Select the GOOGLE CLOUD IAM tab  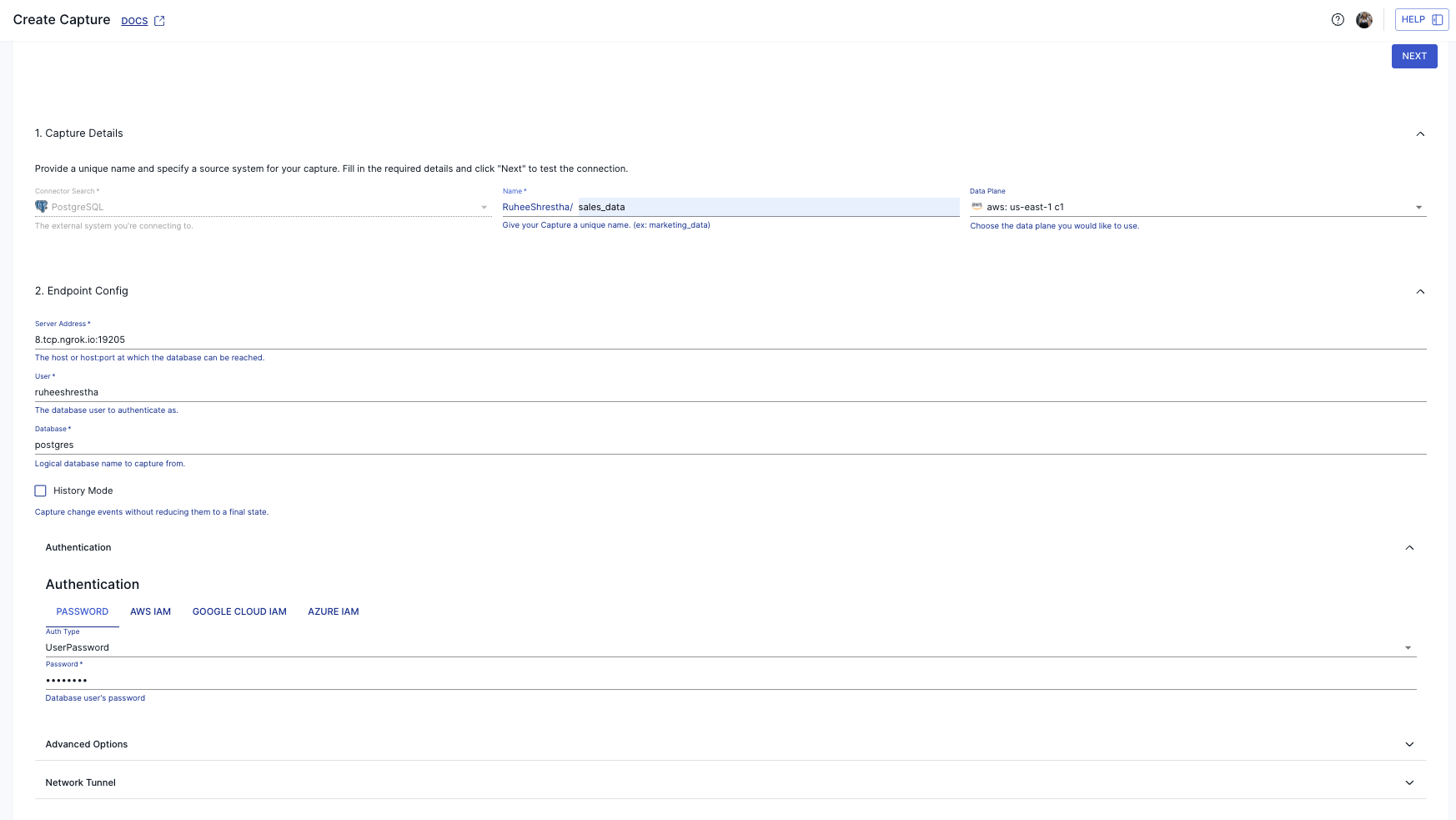pos(239,611)
